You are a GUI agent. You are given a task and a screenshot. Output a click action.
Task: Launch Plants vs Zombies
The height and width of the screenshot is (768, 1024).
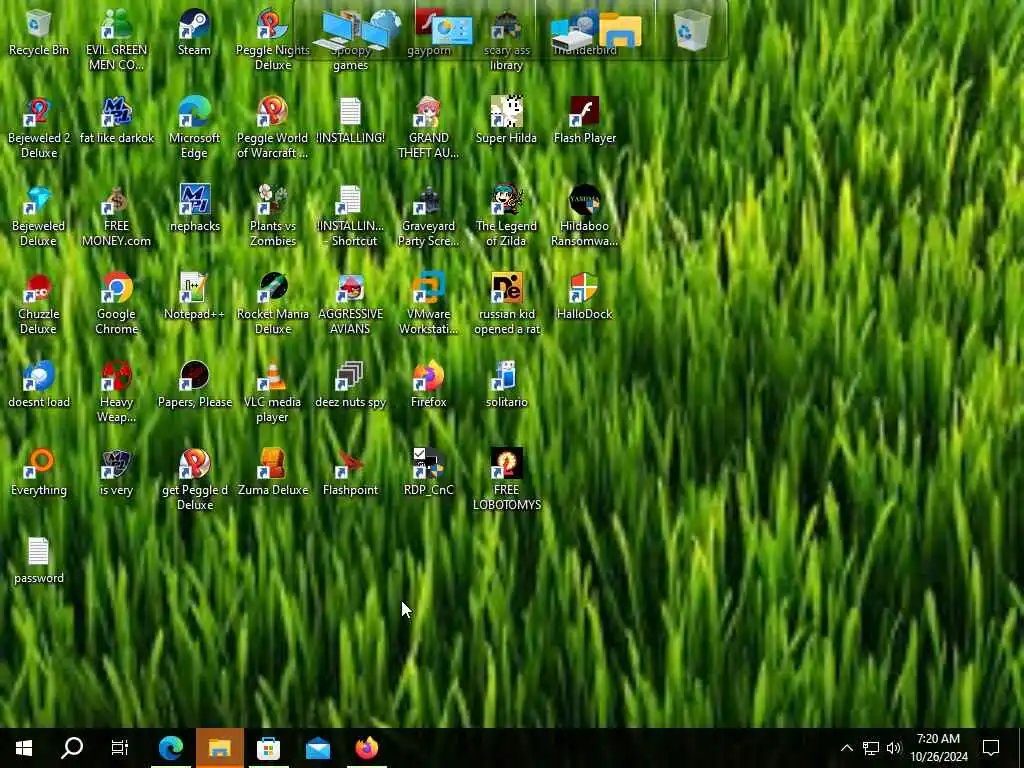click(x=272, y=216)
